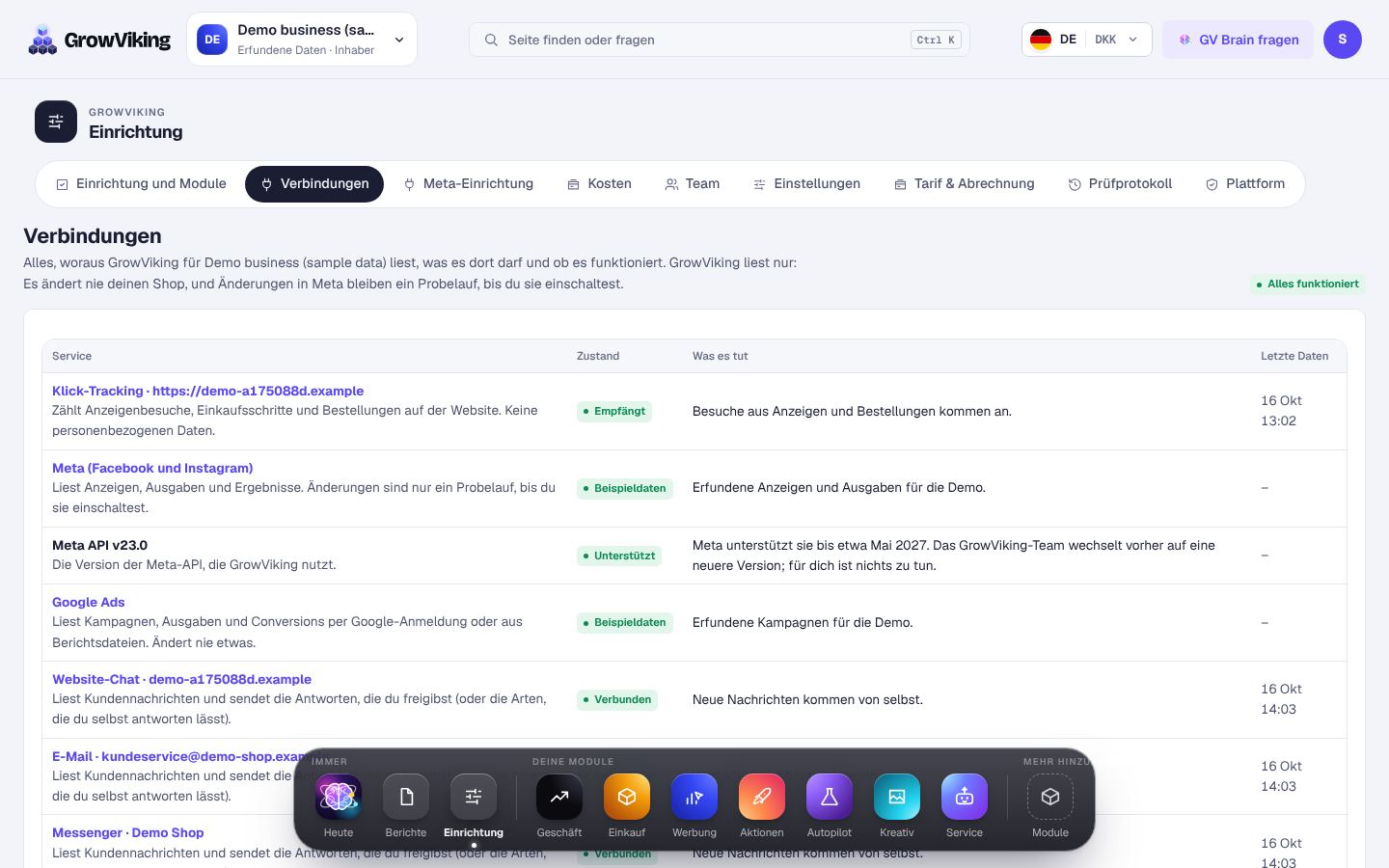This screenshot has height=868, width=1389.
Task: Click the Meta API v23.0 row title
Action: pyautogui.click(x=99, y=545)
